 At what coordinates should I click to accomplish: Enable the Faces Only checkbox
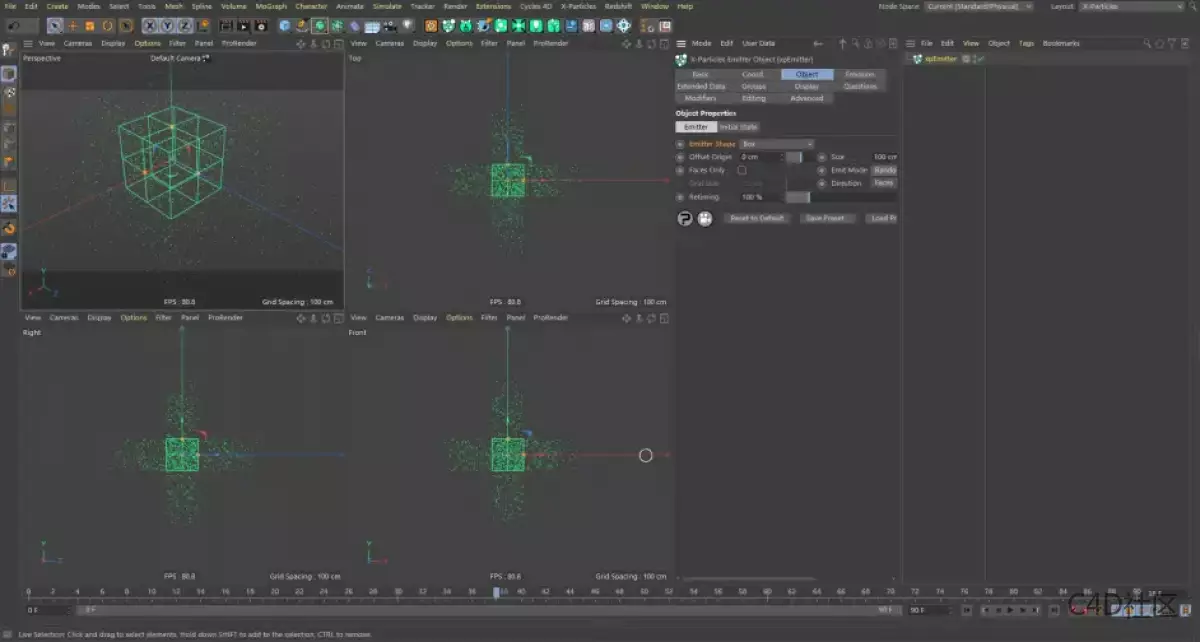[742, 170]
